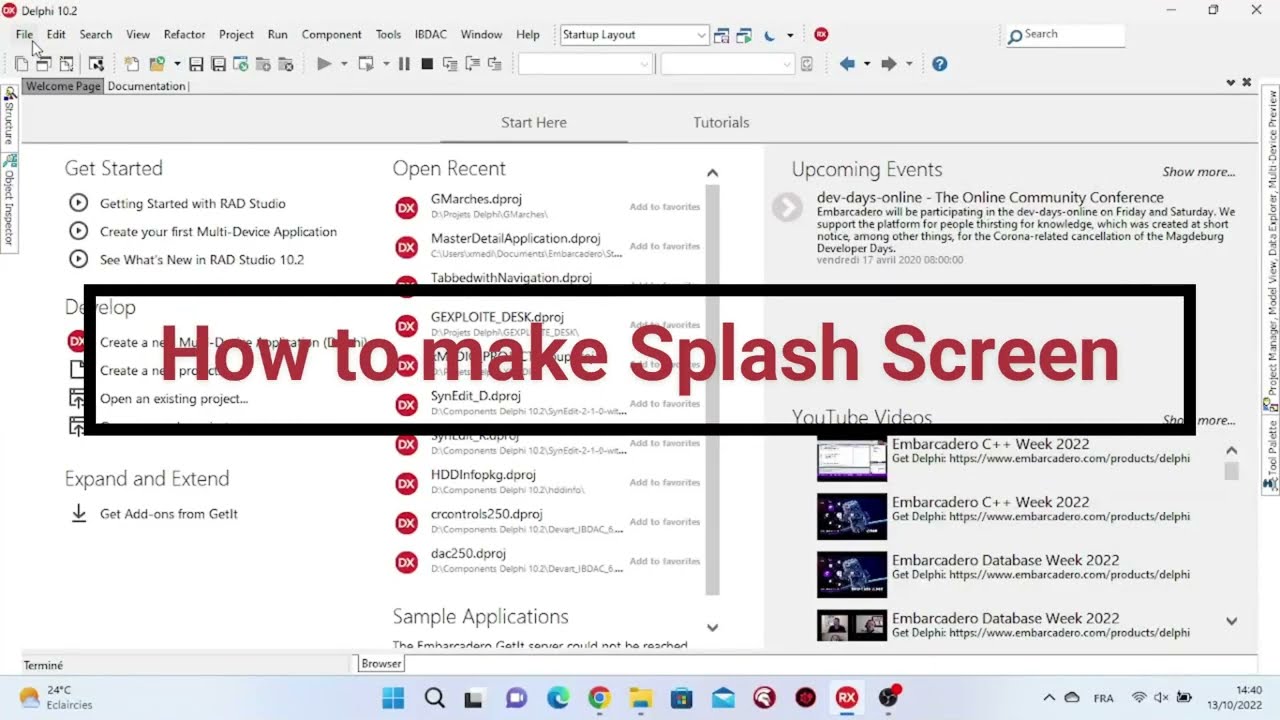Click Windows Start button on taskbar
This screenshot has height=720, width=1280.
click(x=393, y=697)
